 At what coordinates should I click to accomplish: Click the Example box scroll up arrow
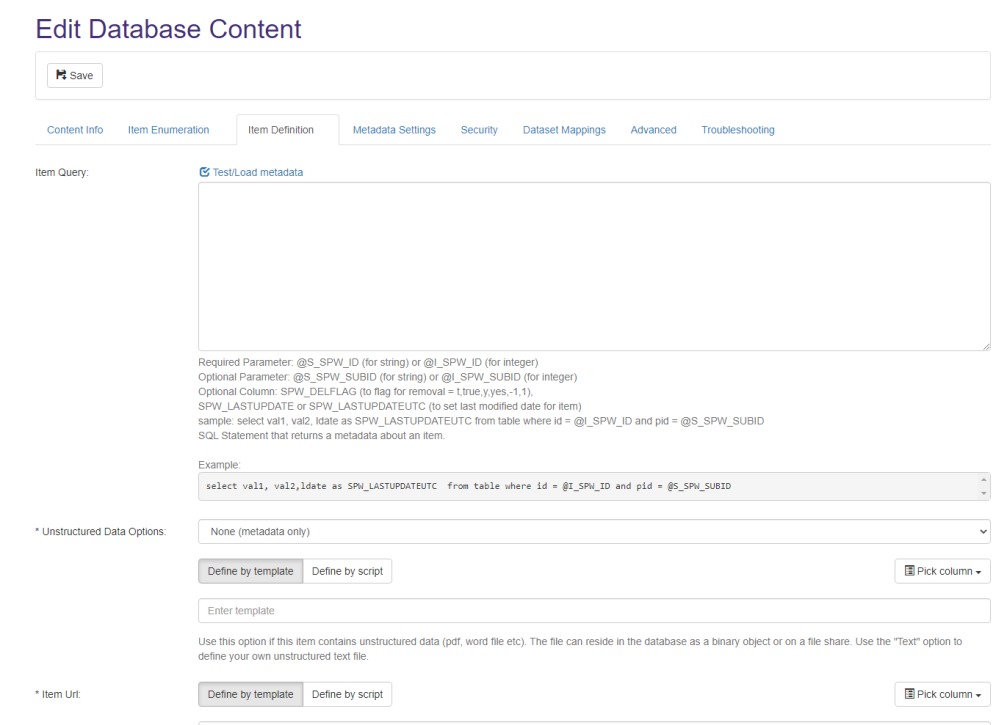tap(983, 480)
